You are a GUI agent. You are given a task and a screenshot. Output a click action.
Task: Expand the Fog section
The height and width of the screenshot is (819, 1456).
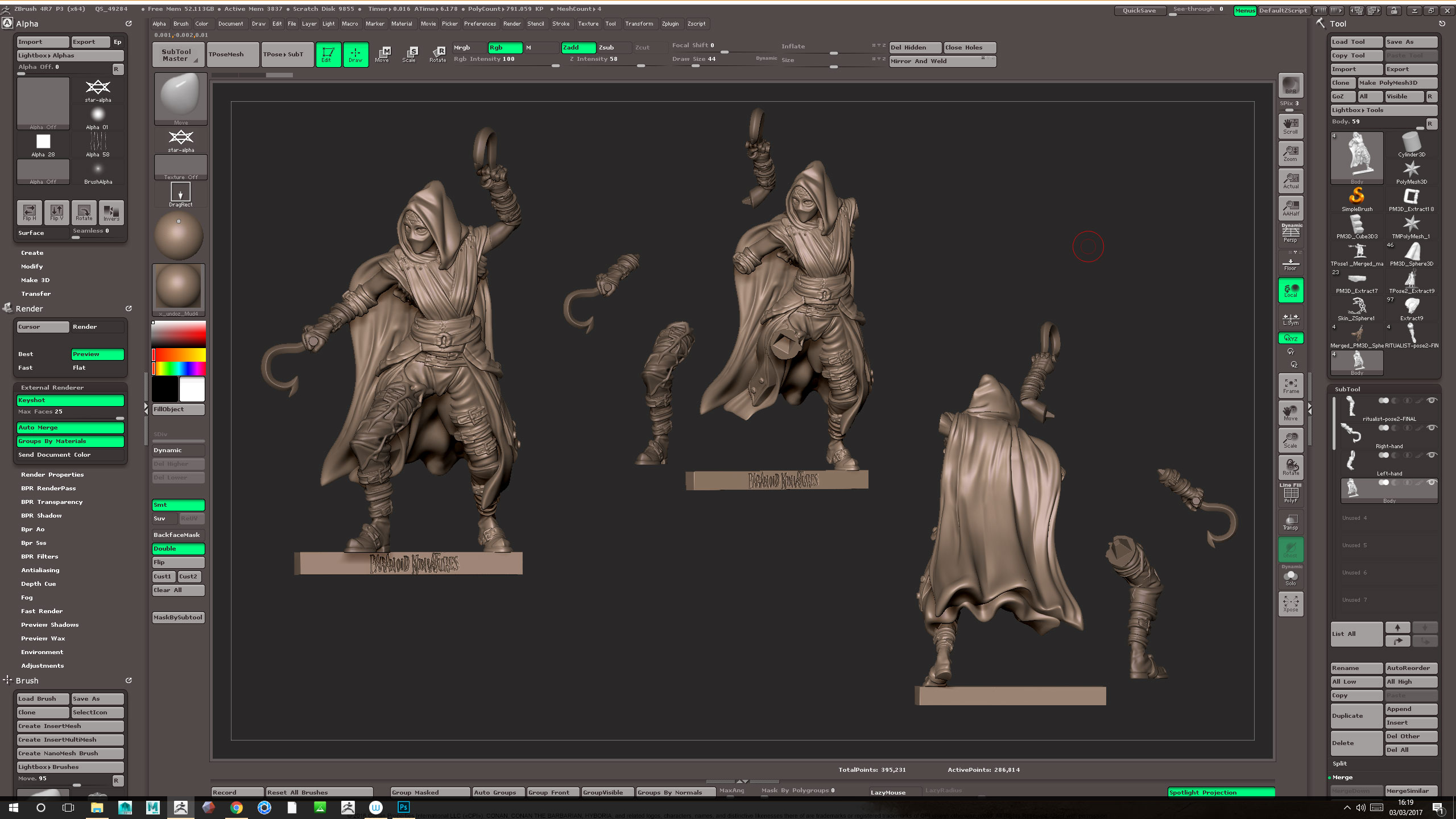(x=27, y=598)
